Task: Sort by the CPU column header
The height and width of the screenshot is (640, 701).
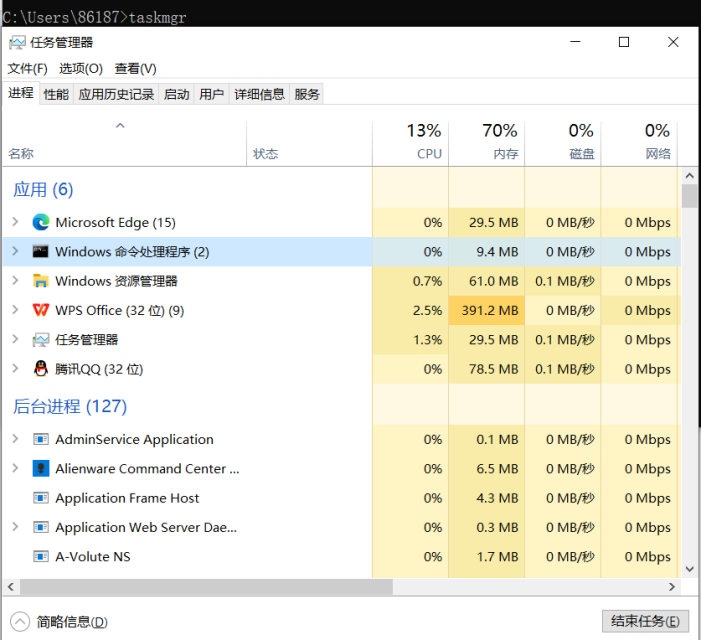Action: click(x=410, y=143)
